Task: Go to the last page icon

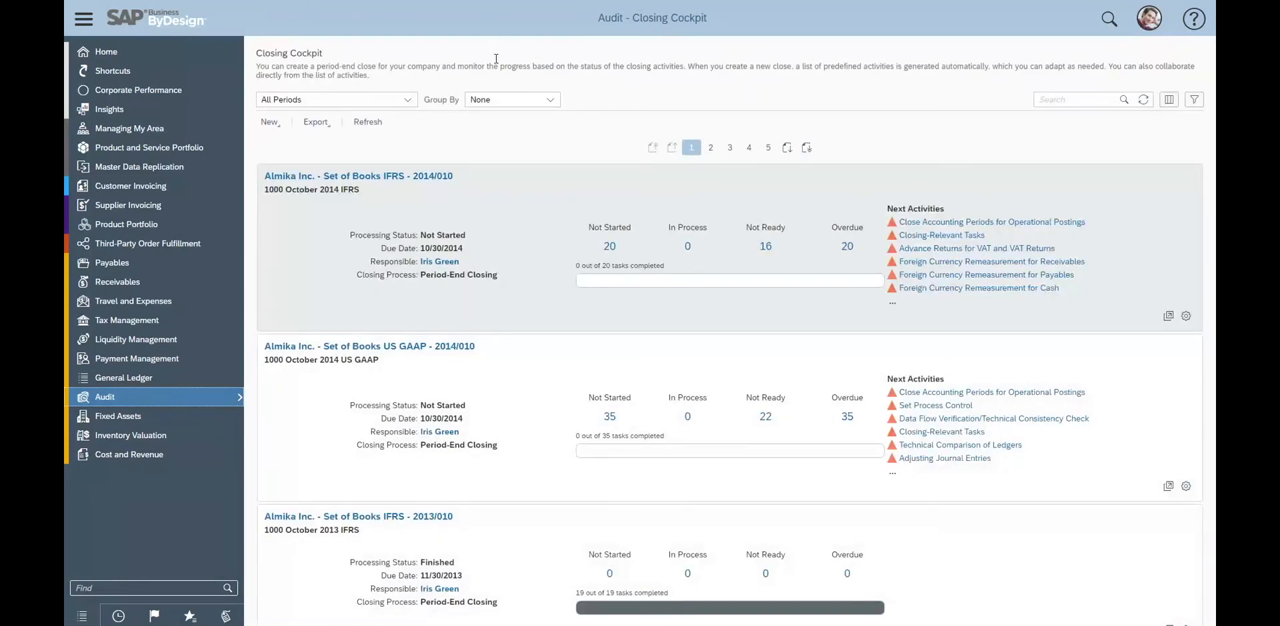Action: (x=806, y=147)
